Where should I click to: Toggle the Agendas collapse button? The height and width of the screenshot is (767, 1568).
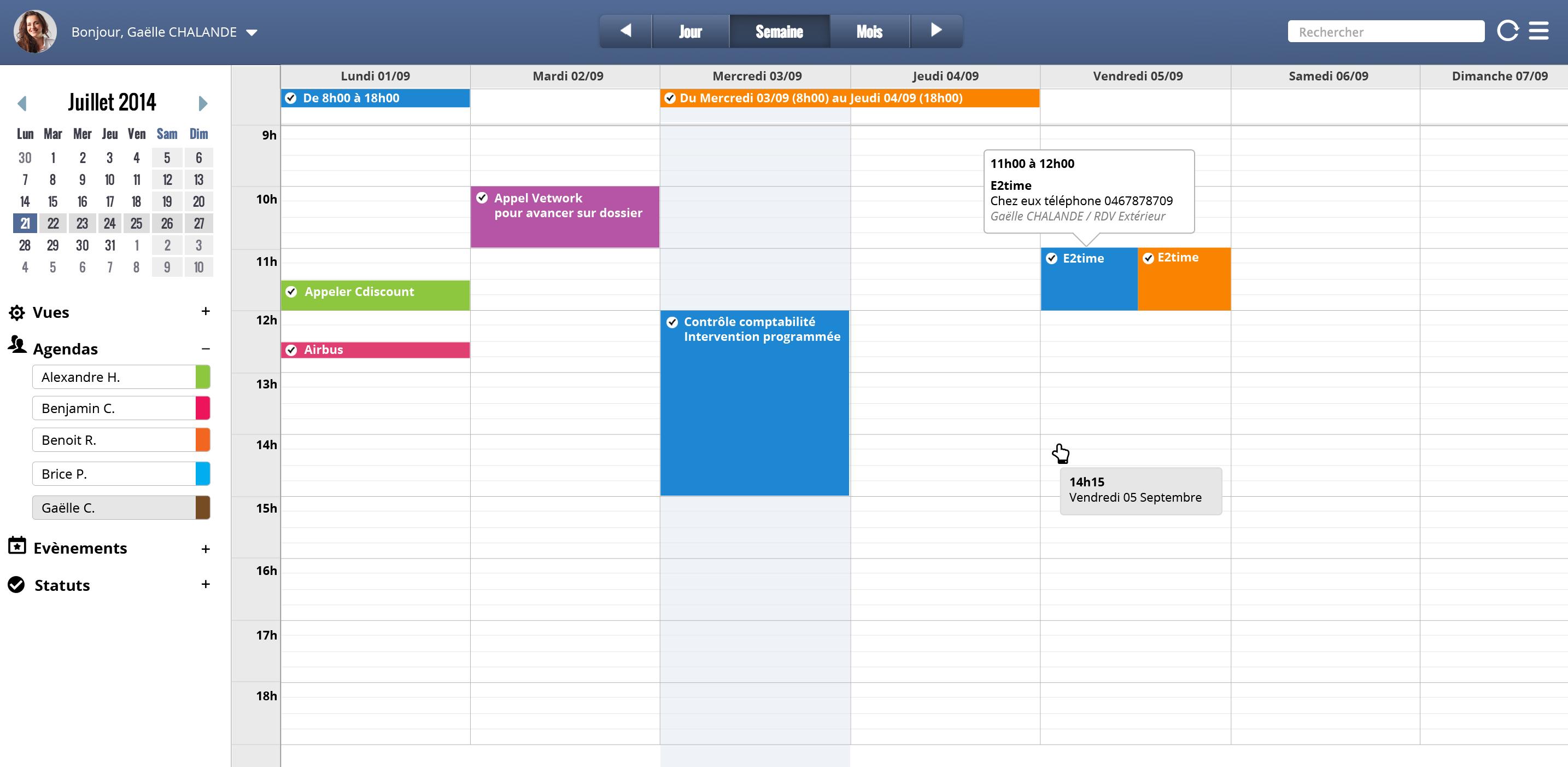tap(204, 349)
